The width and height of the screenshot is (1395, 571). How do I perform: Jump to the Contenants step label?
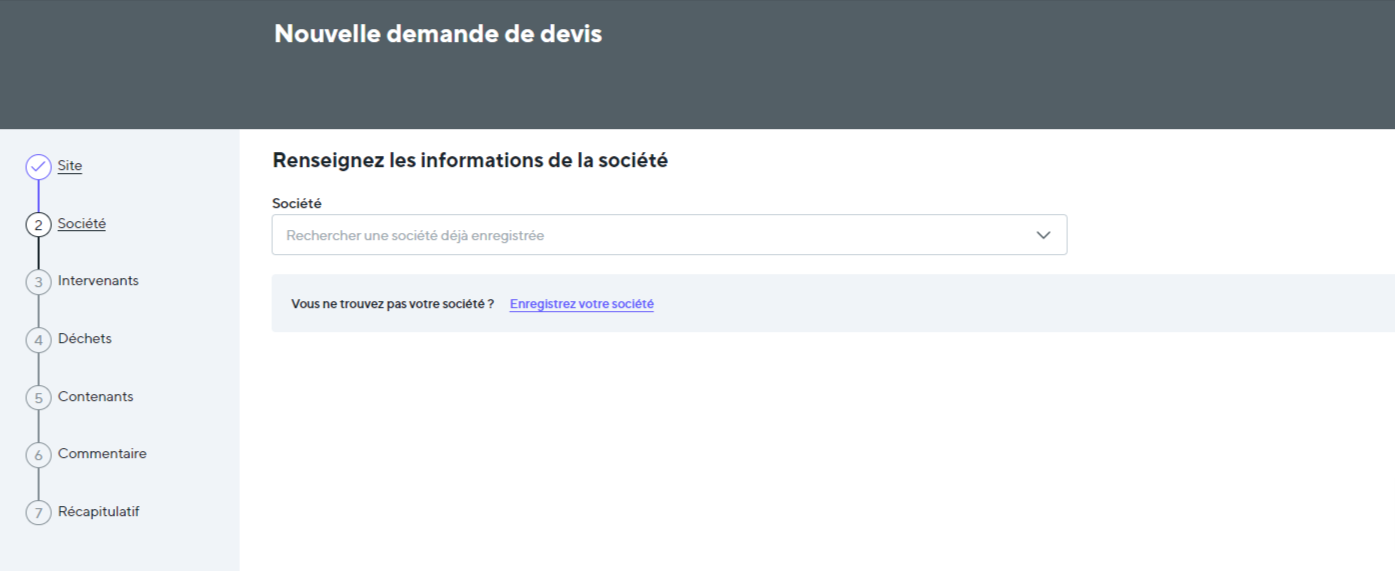coord(95,397)
